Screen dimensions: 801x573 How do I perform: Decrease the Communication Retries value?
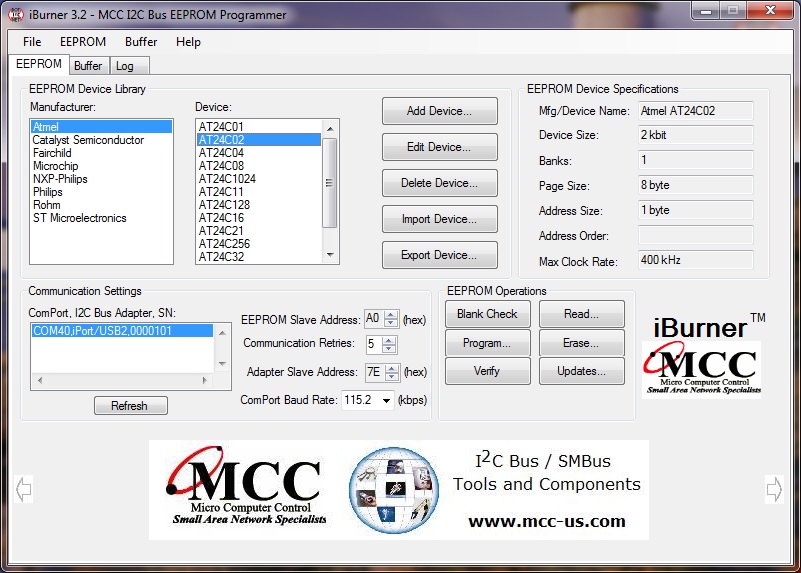pos(389,348)
